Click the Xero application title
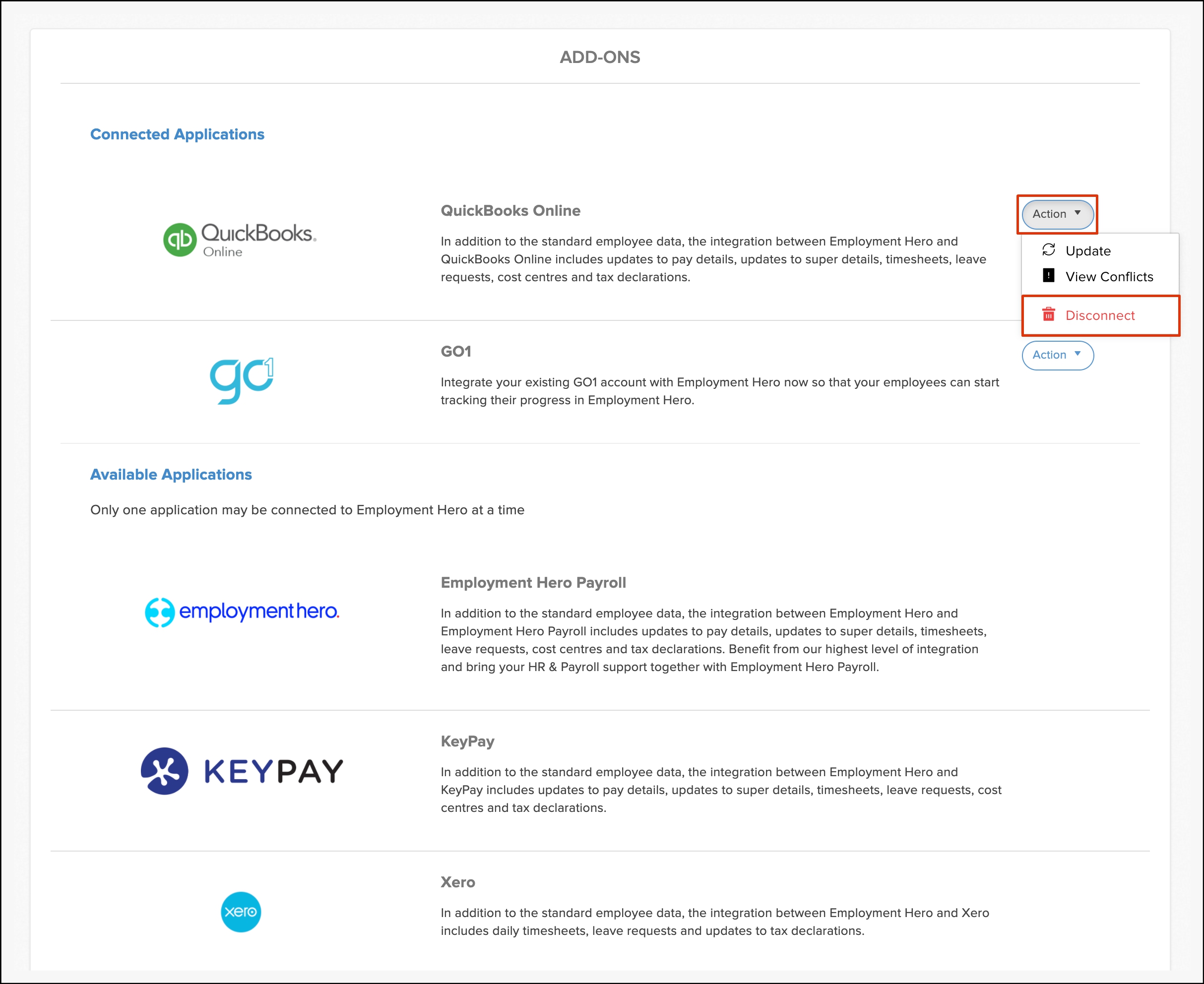The image size is (1204, 984). (x=457, y=882)
